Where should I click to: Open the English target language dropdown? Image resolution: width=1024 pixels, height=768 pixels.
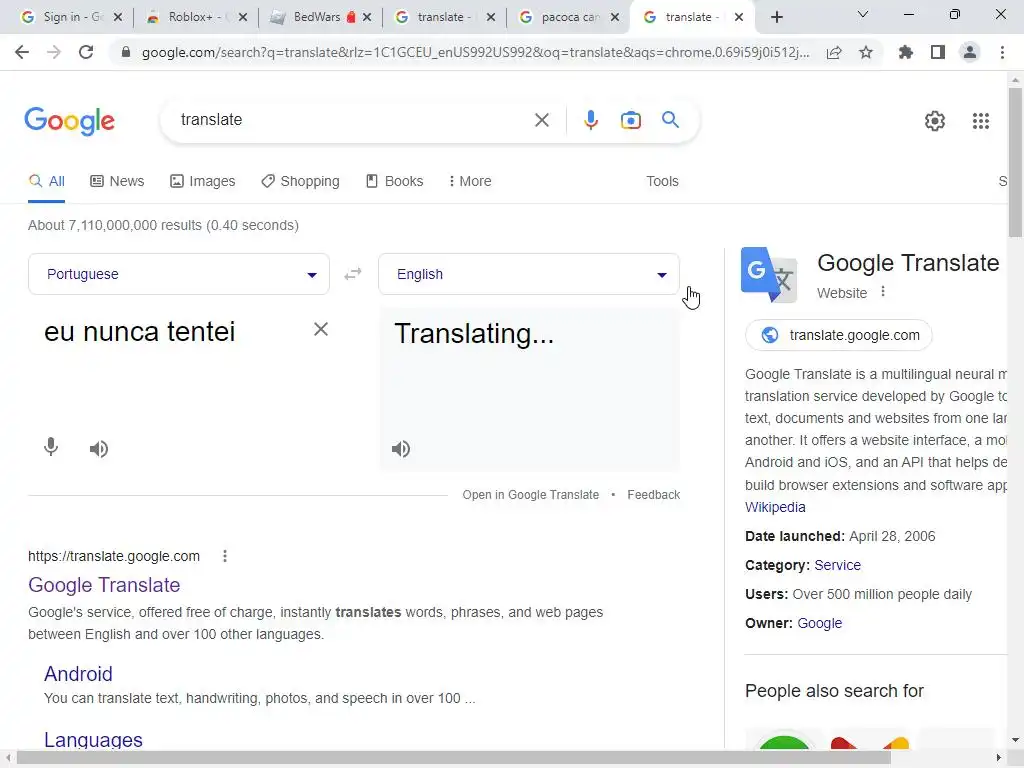(x=529, y=274)
